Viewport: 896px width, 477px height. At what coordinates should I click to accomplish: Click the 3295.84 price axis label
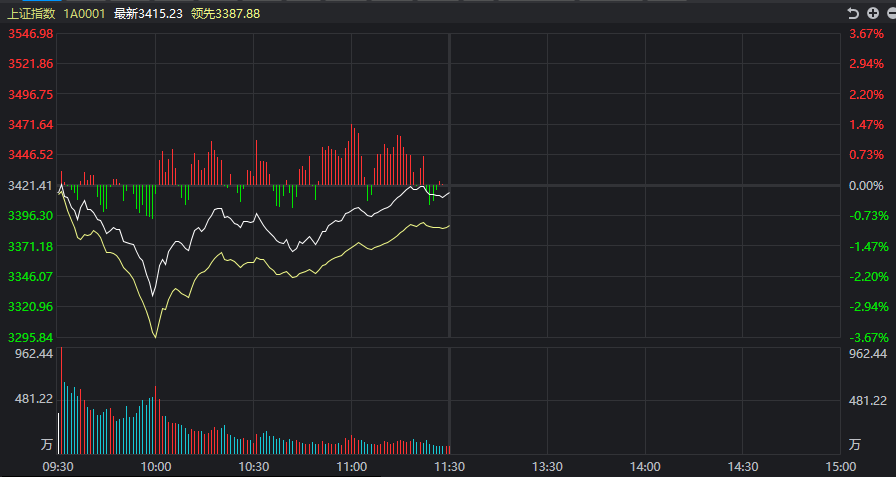[31, 337]
